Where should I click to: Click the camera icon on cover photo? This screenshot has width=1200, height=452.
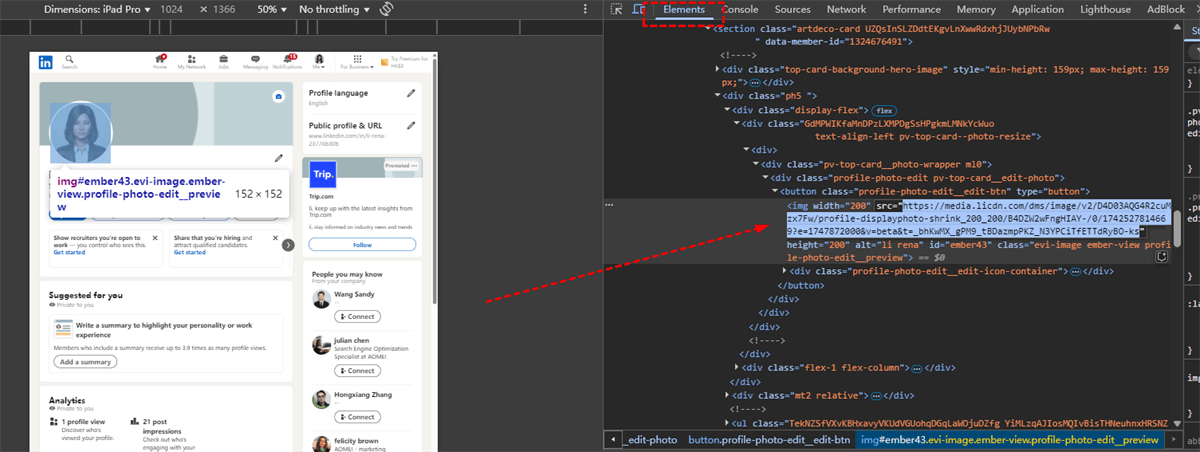tap(277, 97)
